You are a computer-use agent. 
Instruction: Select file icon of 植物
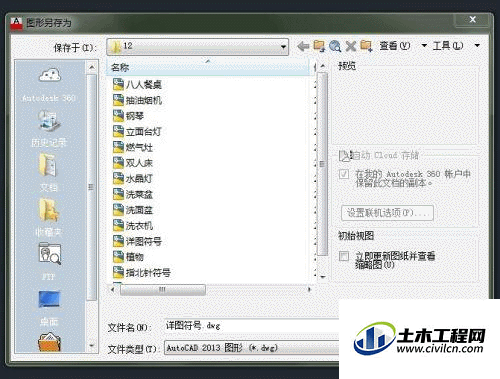click(118, 257)
